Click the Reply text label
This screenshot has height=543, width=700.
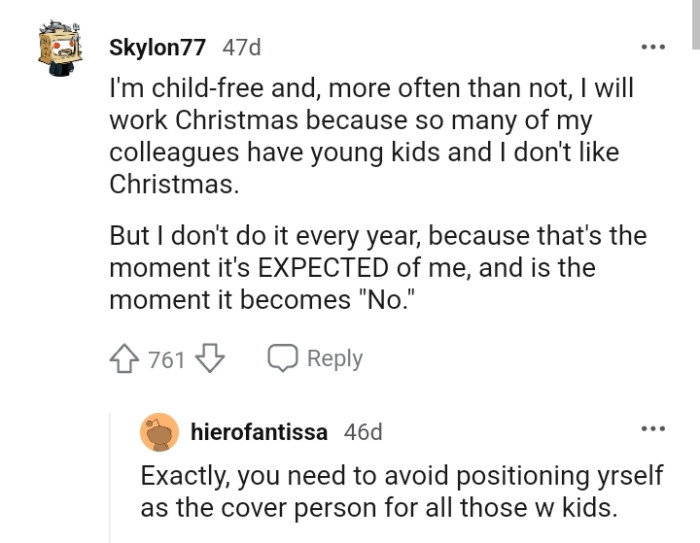tap(334, 359)
